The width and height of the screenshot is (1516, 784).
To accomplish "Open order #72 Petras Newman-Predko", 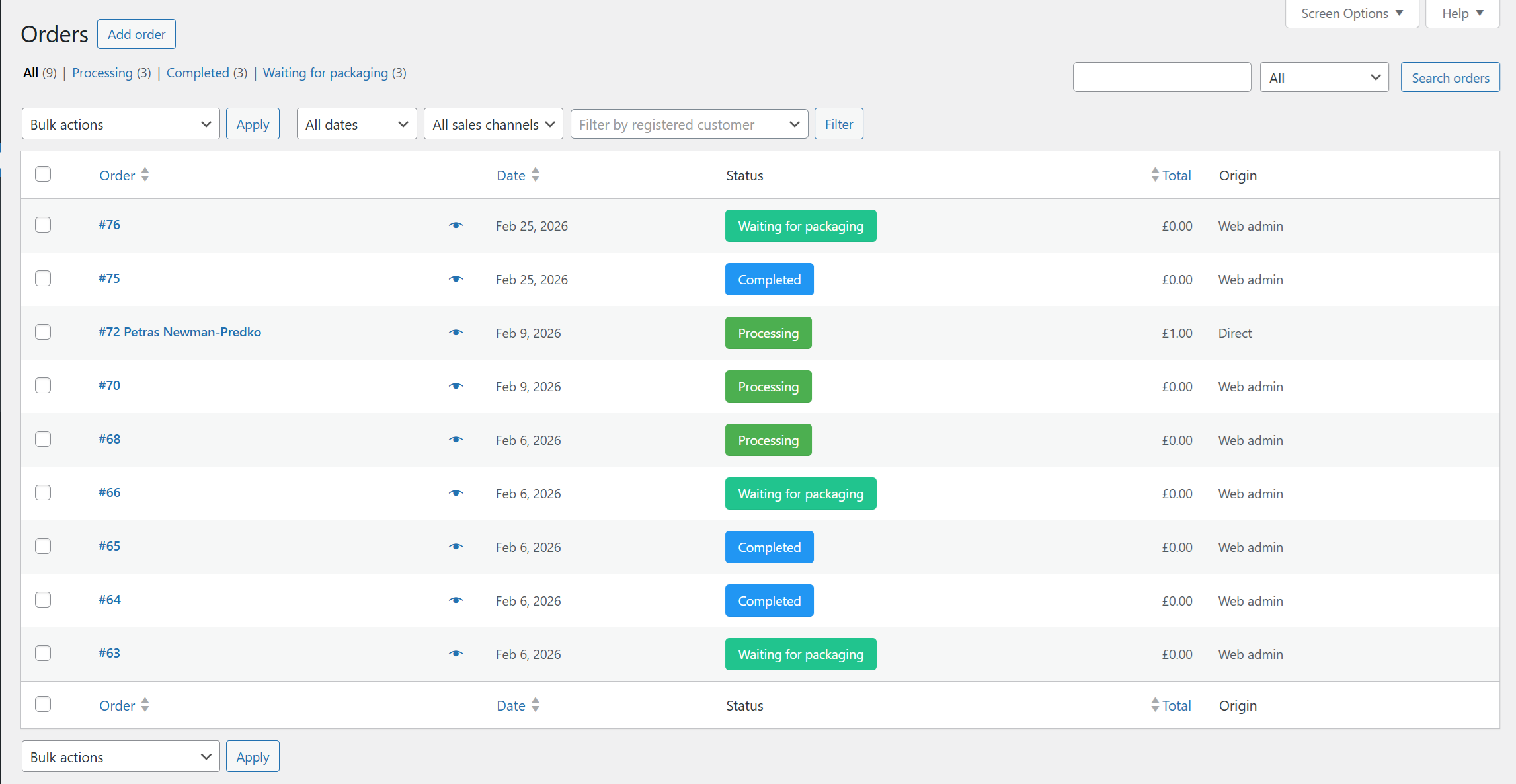I will [180, 332].
